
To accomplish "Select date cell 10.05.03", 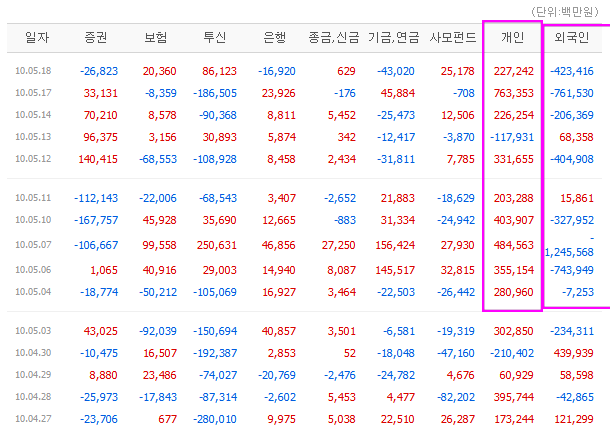I will (x=33, y=331).
